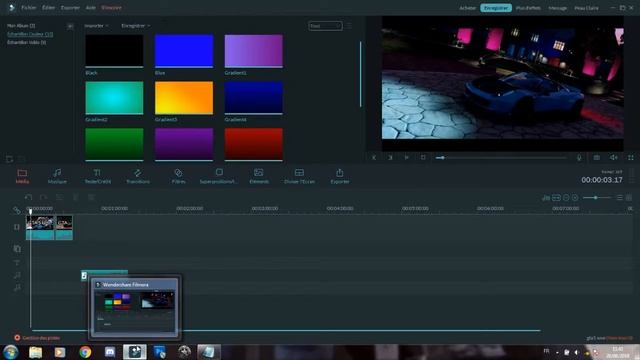The image size is (640, 360).
Task: Click the preview progress slider
Action: coord(501,158)
